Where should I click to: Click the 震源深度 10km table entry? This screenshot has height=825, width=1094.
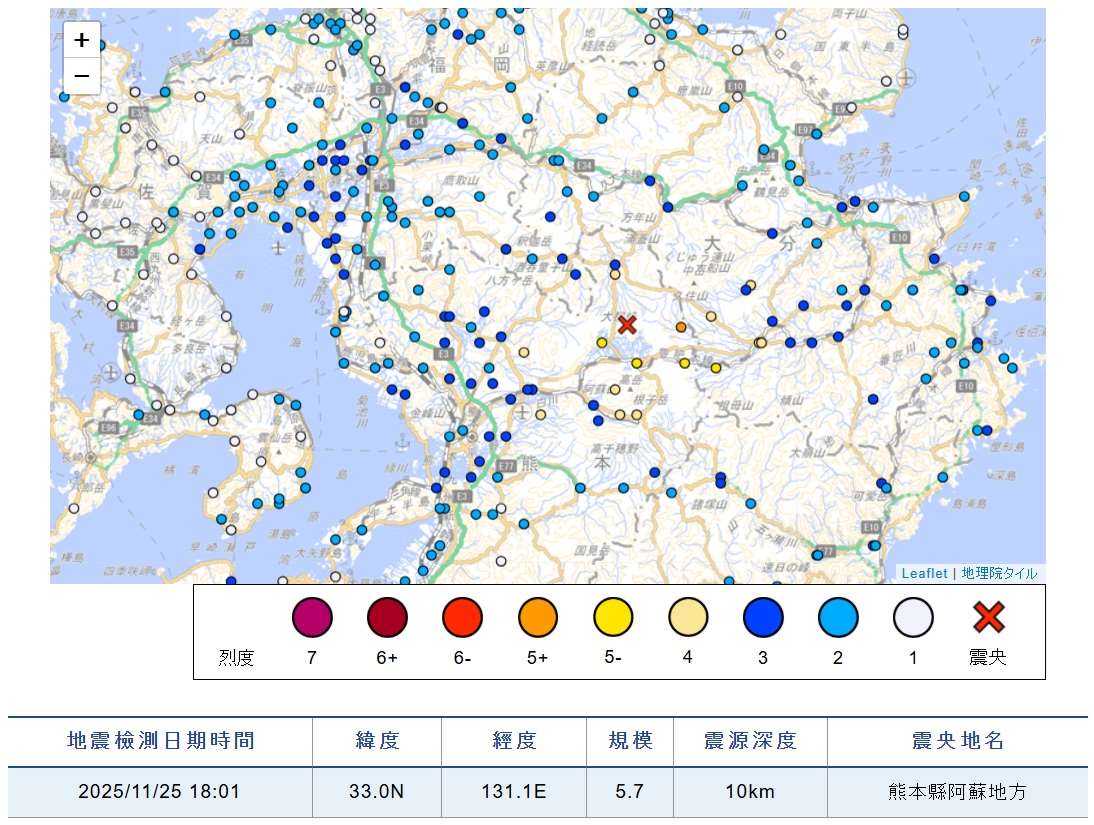tap(751, 790)
